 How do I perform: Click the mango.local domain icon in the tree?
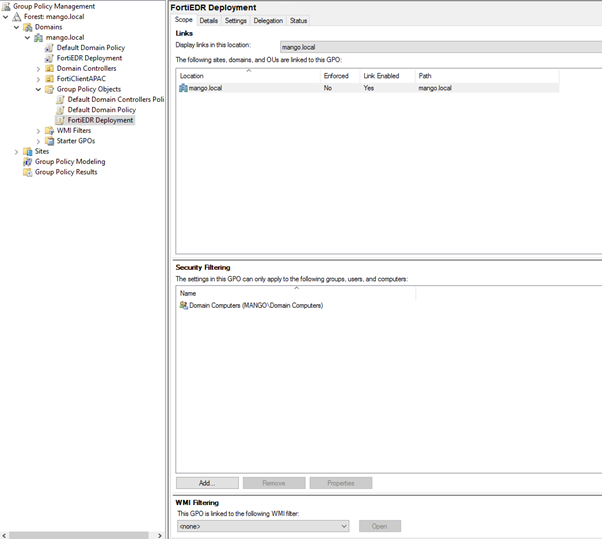click(x=38, y=38)
